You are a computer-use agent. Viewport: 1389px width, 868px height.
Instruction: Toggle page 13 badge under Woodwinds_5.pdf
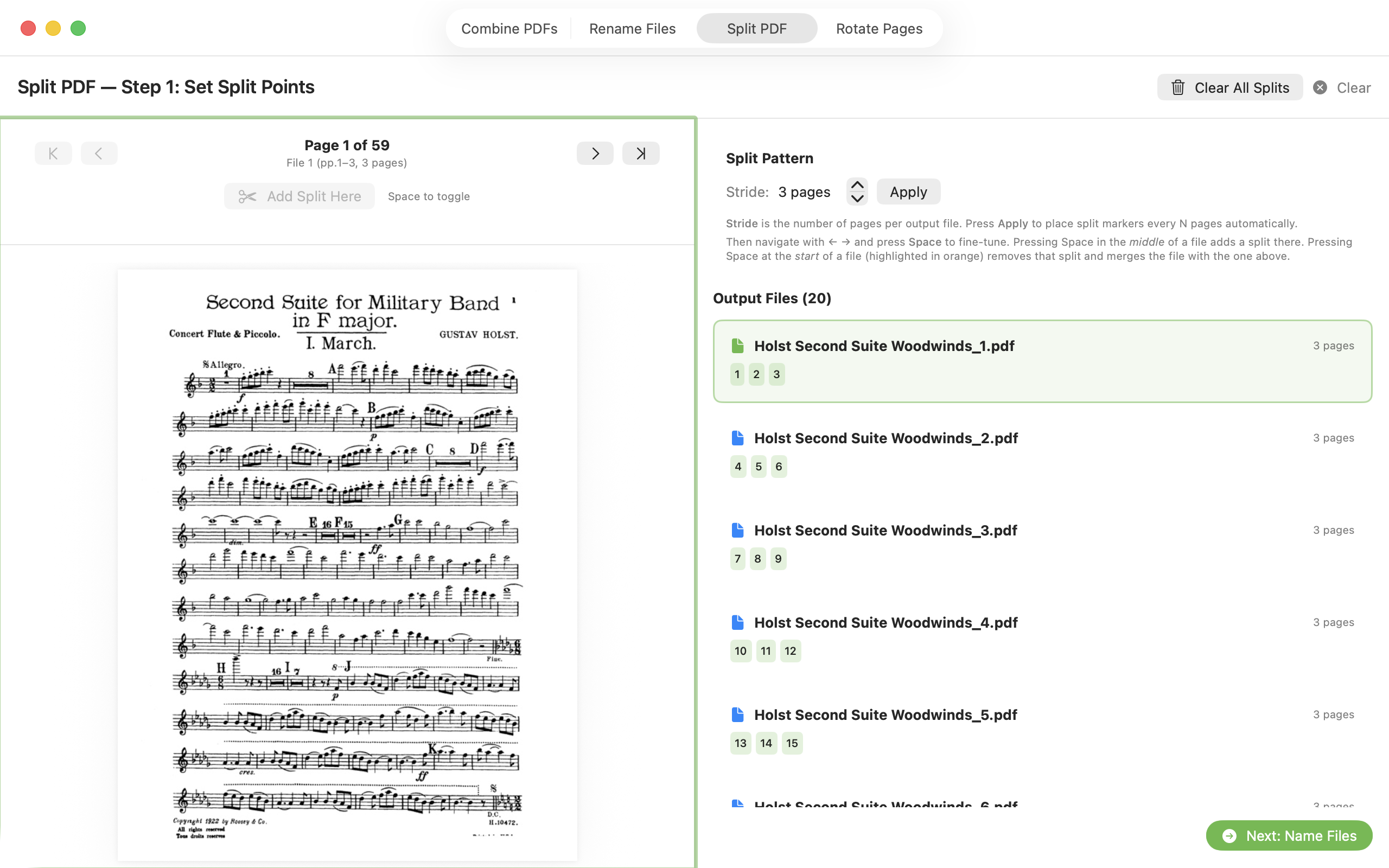(x=740, y=743)
